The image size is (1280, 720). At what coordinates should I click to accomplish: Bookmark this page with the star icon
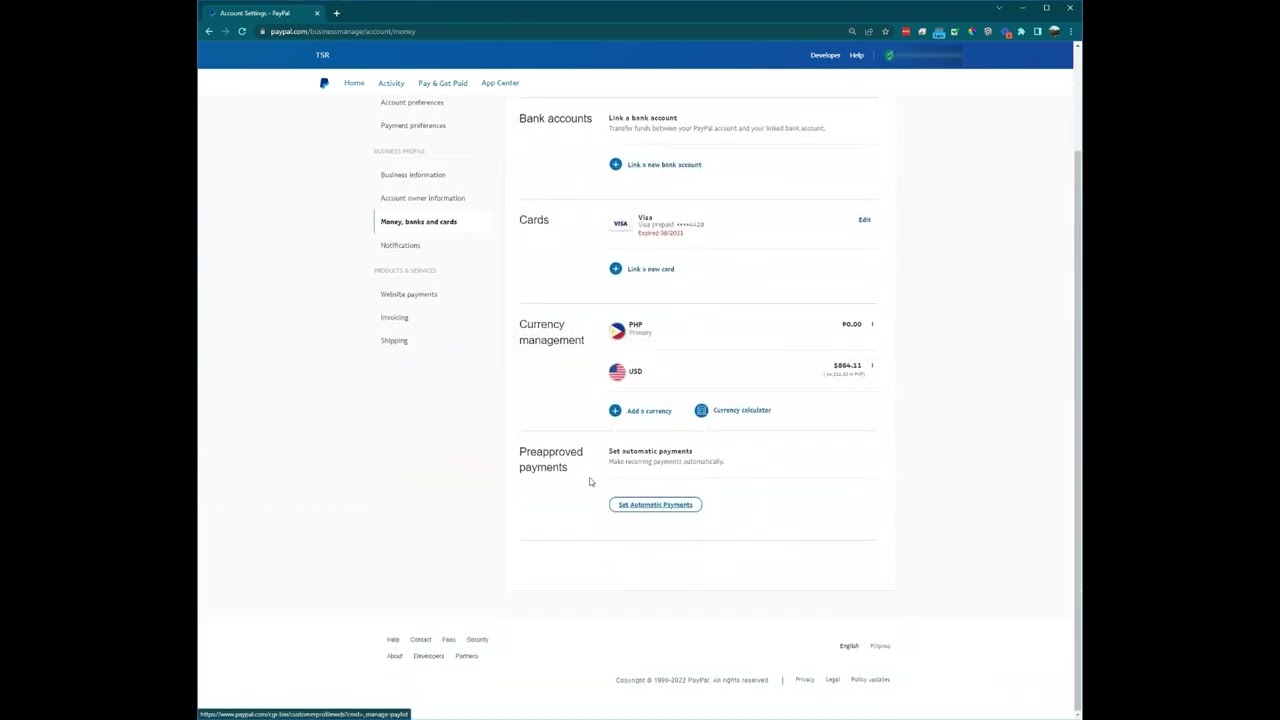point(885,32)
